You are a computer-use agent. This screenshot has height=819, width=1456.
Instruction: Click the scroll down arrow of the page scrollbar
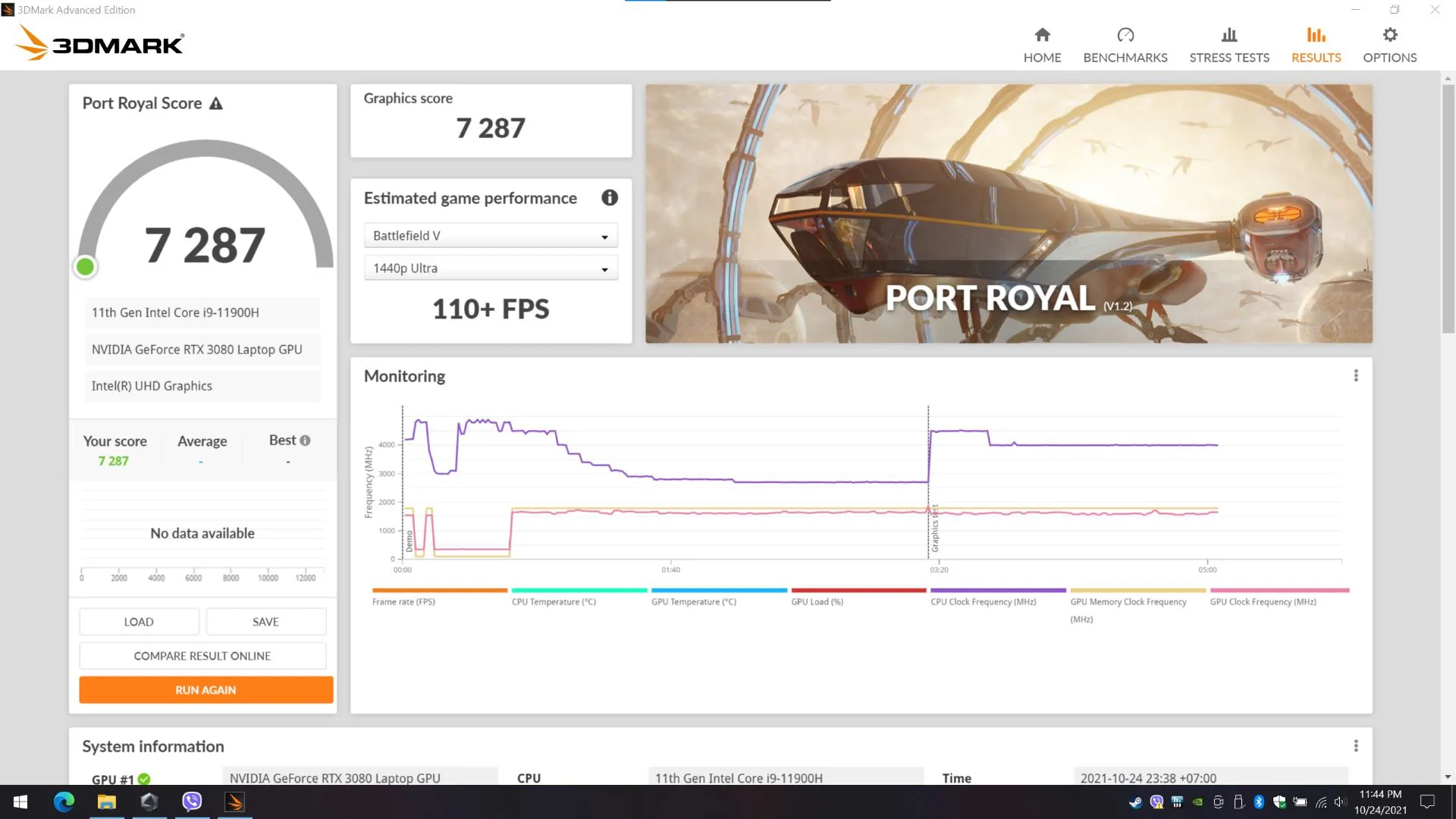coord(1448,777)
